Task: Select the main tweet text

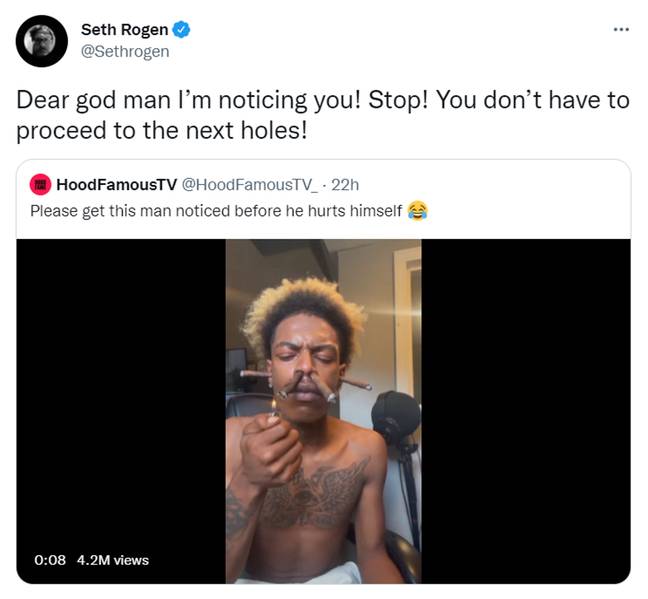Action: [x=323, y=115]
